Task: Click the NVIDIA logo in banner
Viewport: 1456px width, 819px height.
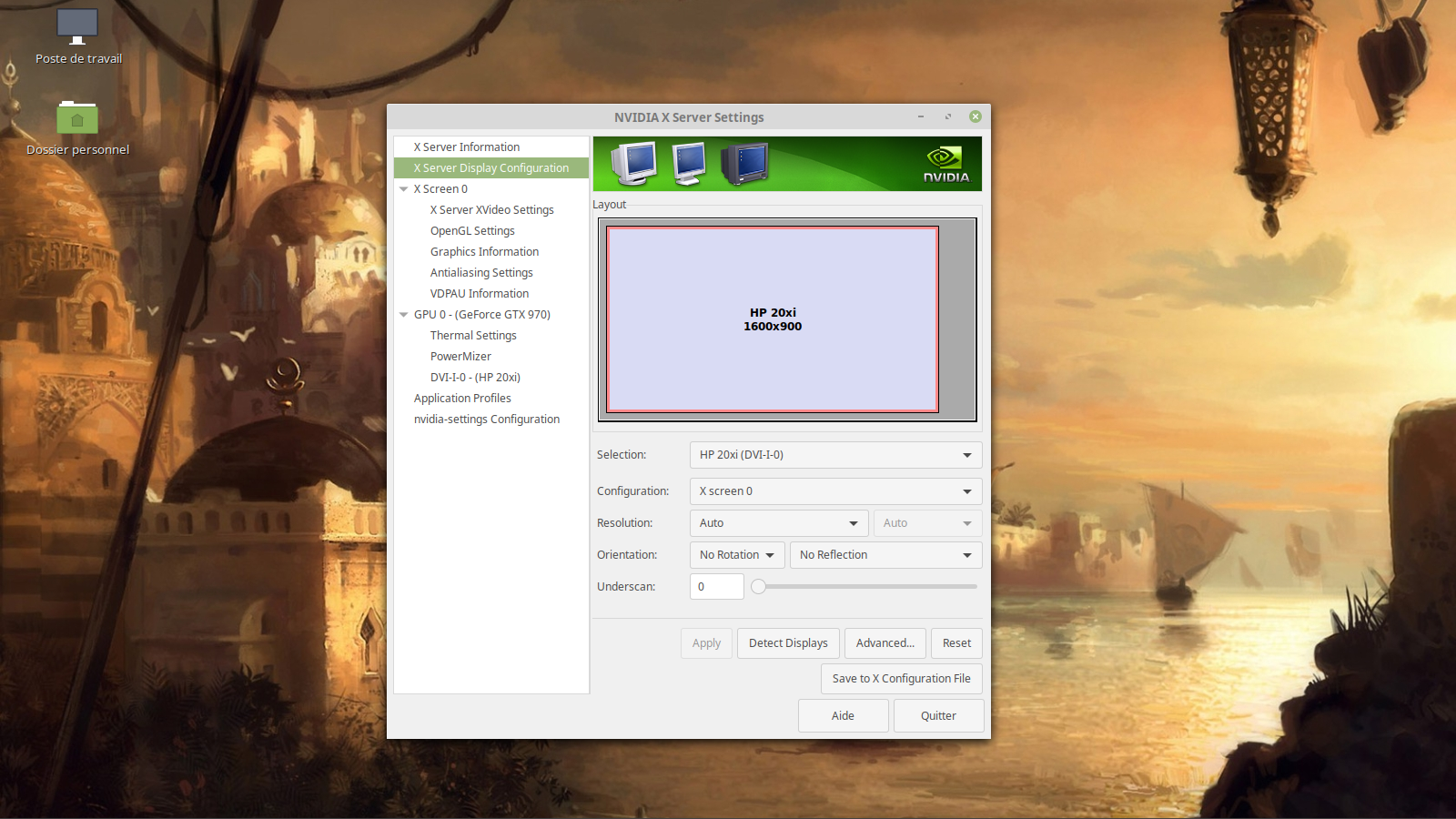Action: (x=945, y=164)
